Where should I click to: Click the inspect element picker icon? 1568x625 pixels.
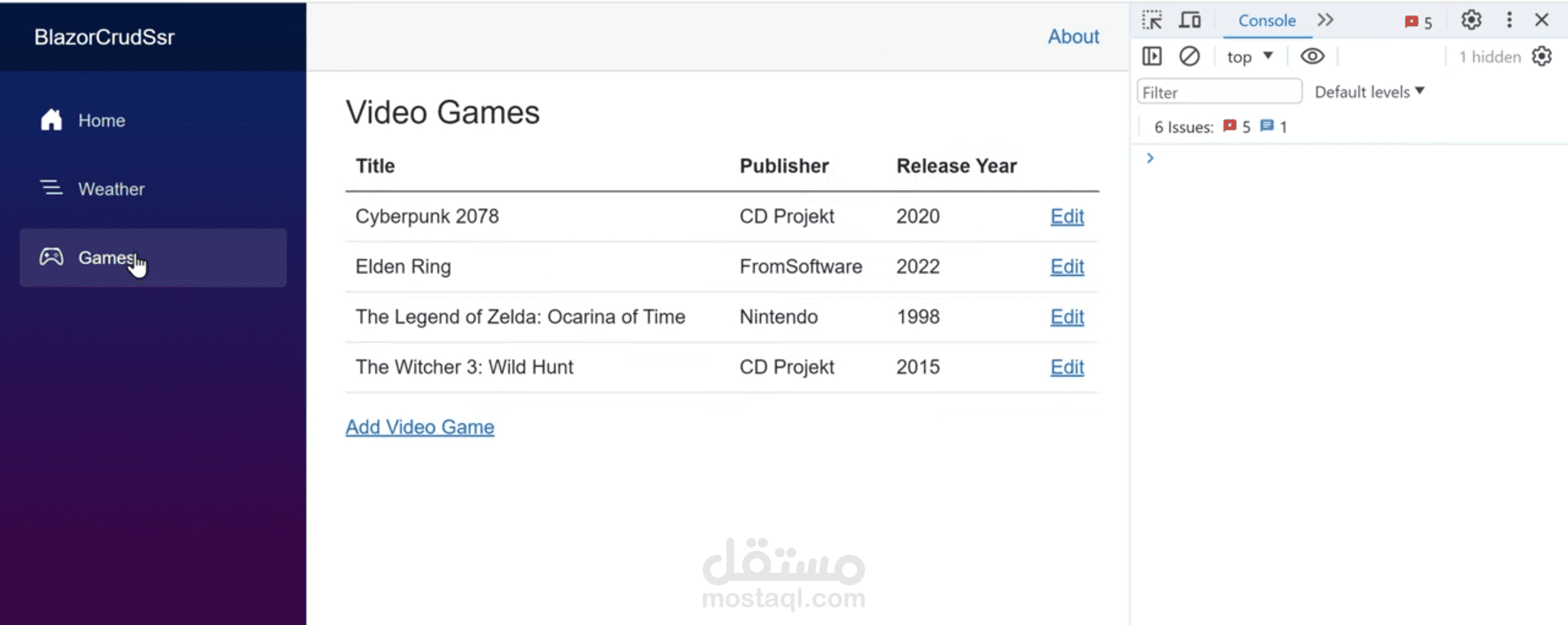pos(1152,20)
